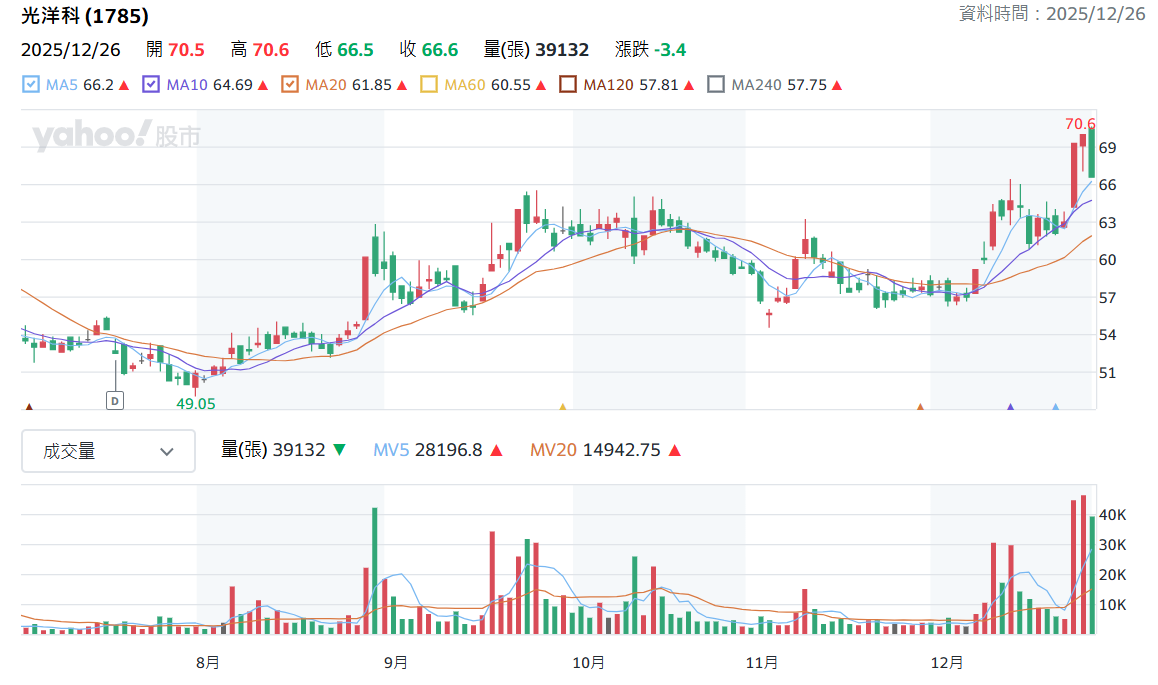This screenshot has height=685, width=1158.
Task: Toggle off the MA20 checkbox
Action: coord(290,84)
